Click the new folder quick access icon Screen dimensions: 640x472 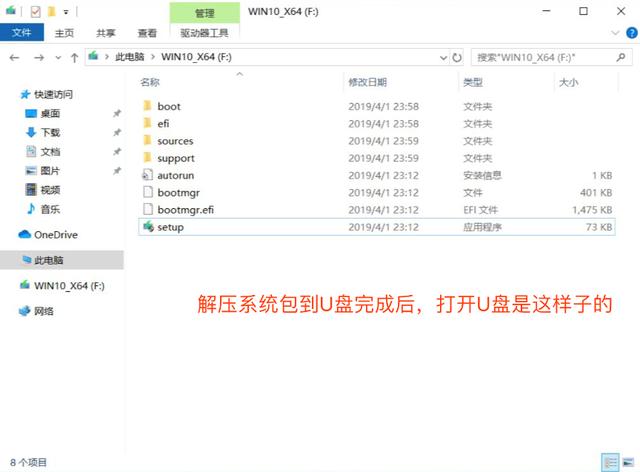pos(51,11)
